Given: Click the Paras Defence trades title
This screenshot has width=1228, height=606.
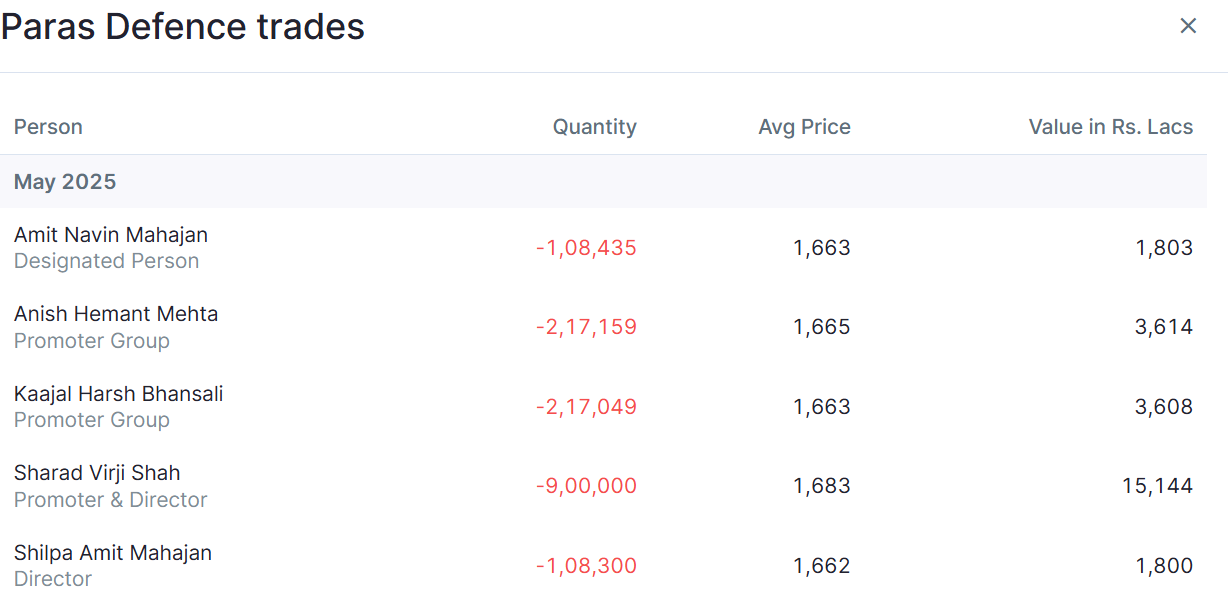Looking at the screenshot, I should (x=183, y=27).
